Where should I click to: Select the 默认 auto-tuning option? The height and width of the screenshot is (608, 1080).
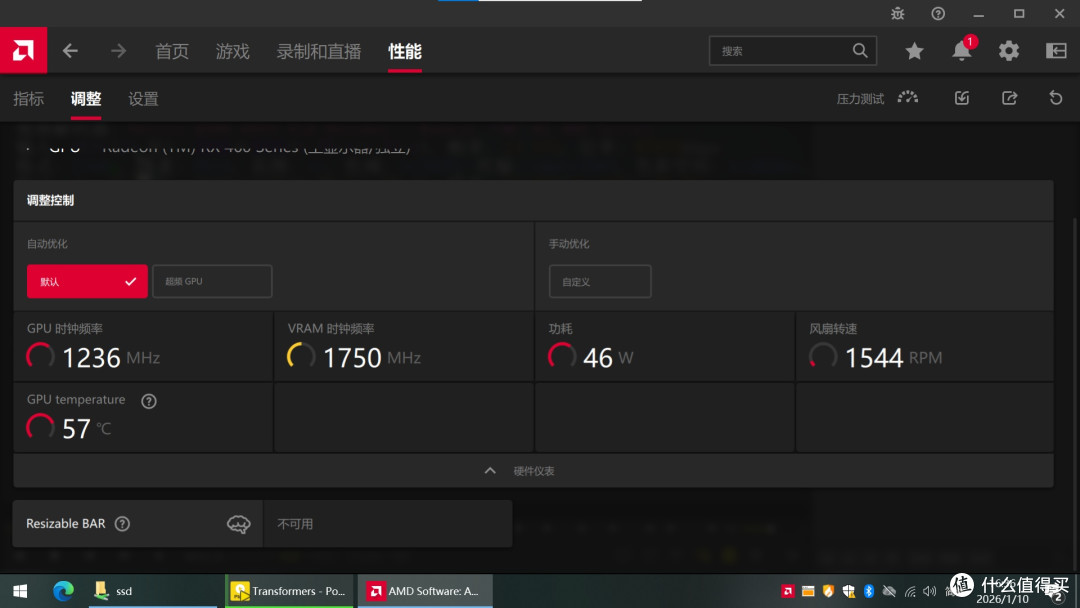click(87, 282)
